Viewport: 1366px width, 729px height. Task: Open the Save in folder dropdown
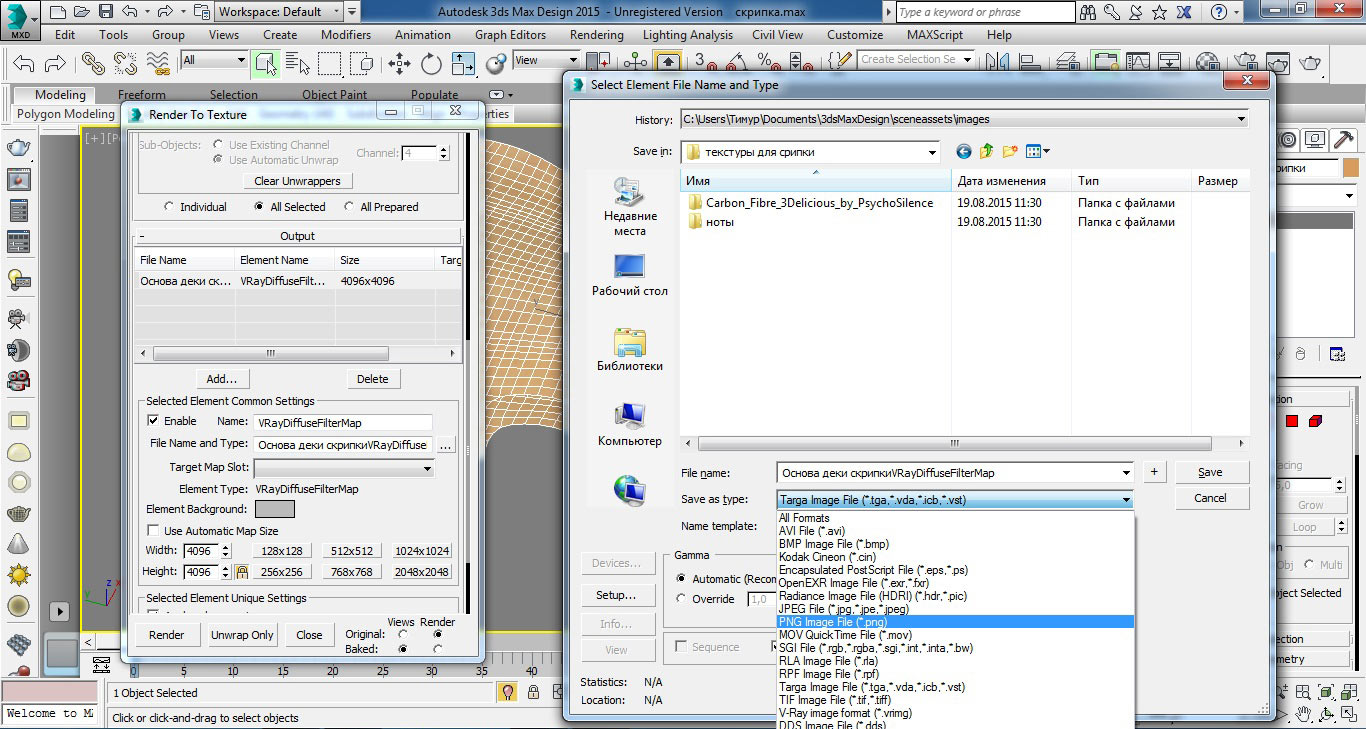pos(932,152)
